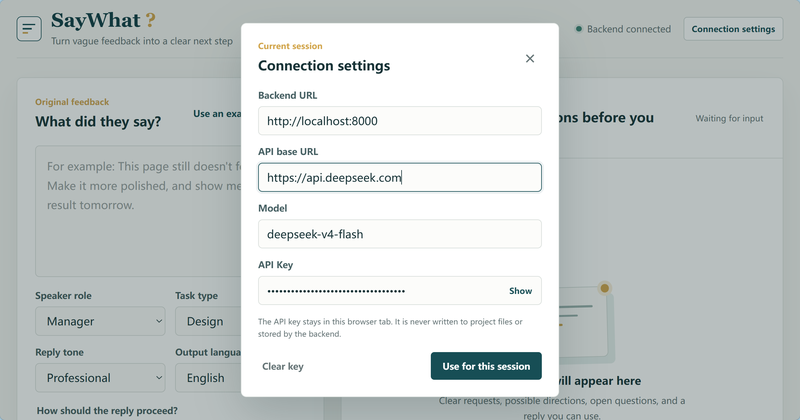Viewport: 800px width, 420px height.
Task: Click the Clear key button
Action: click(283, 366)
